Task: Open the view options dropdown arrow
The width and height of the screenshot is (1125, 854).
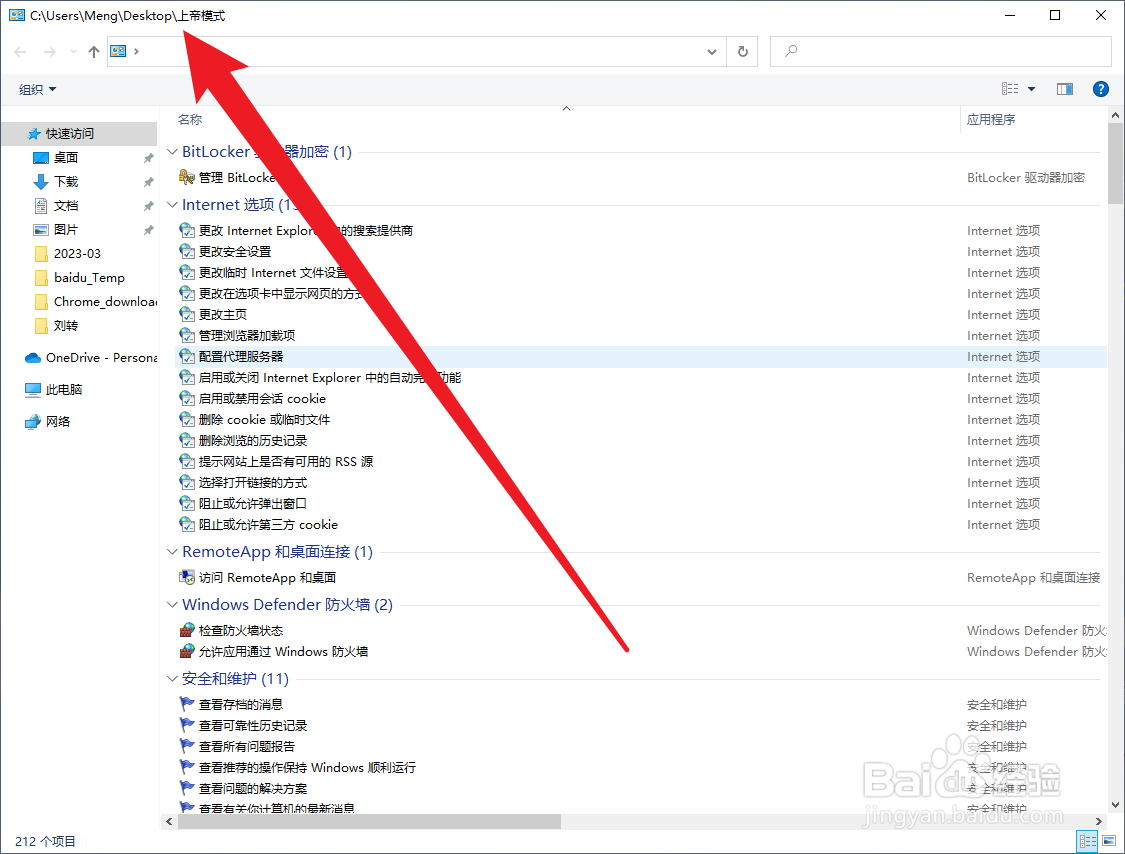Action: (1032, 89)
